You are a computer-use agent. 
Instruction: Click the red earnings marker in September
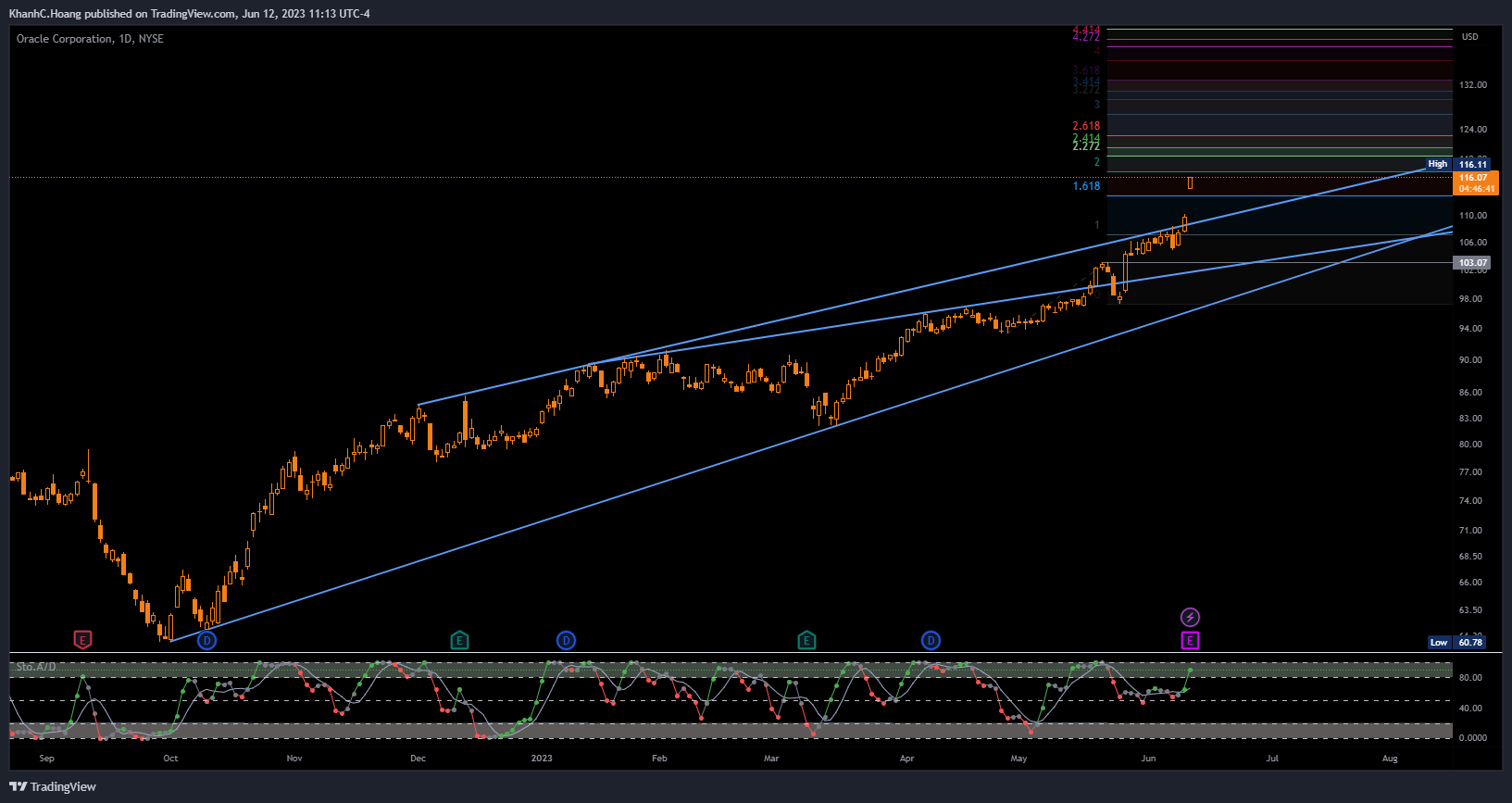(x=82, y=640)
